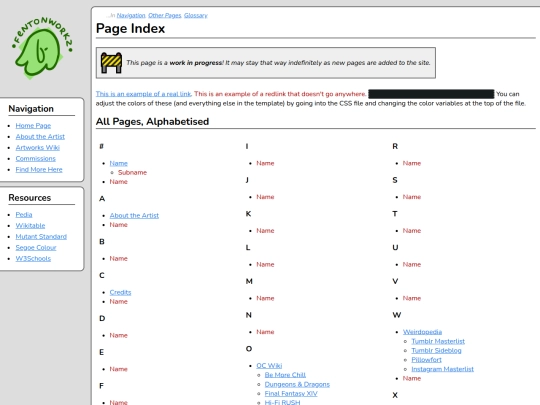Click the example redlink sentence
The image size is (540, 405).
(280, 94)
